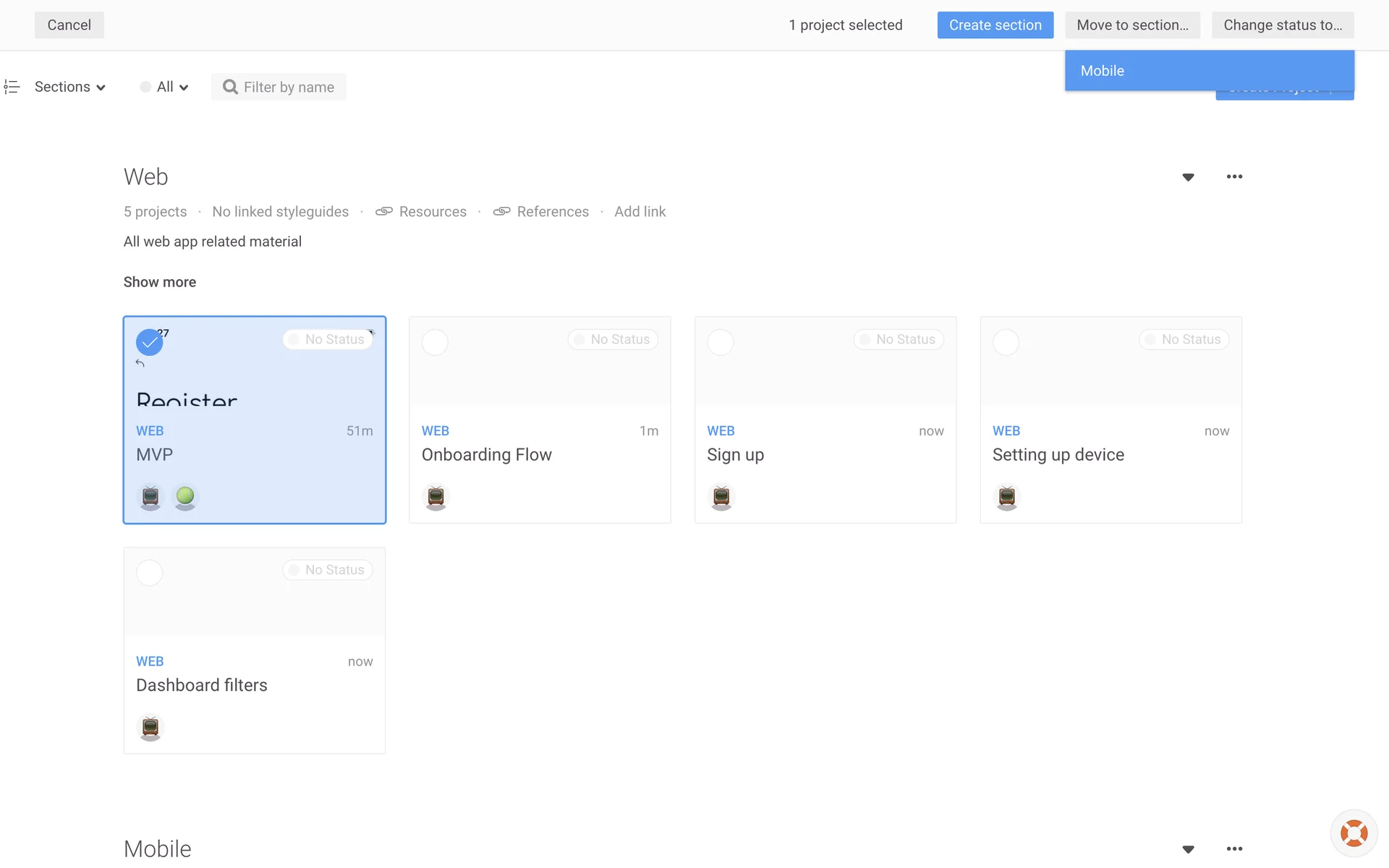Open the Sections dropdown
This screenshot has height=868, width=1389.
pos(70,87)
